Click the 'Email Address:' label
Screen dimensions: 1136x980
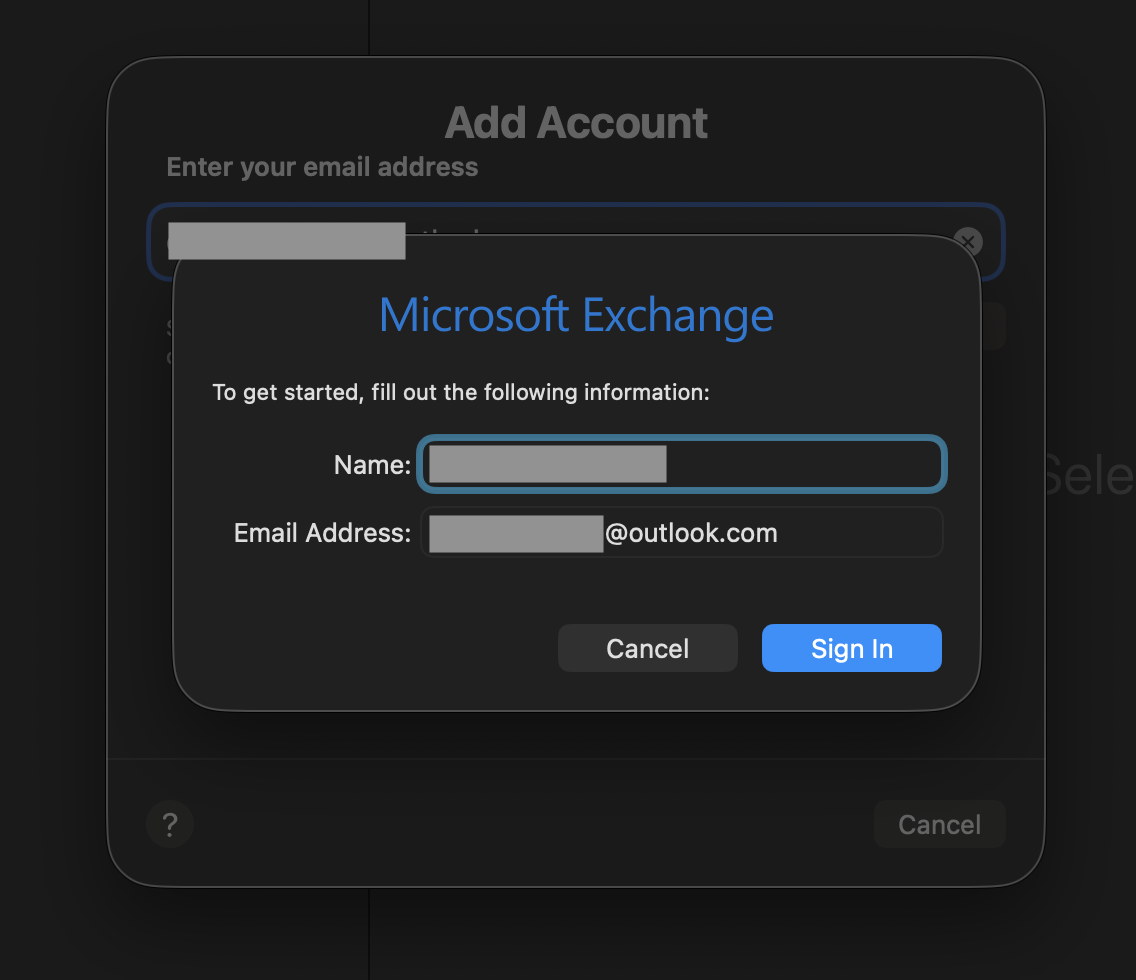pyautogui.click(x=322, y=533)
